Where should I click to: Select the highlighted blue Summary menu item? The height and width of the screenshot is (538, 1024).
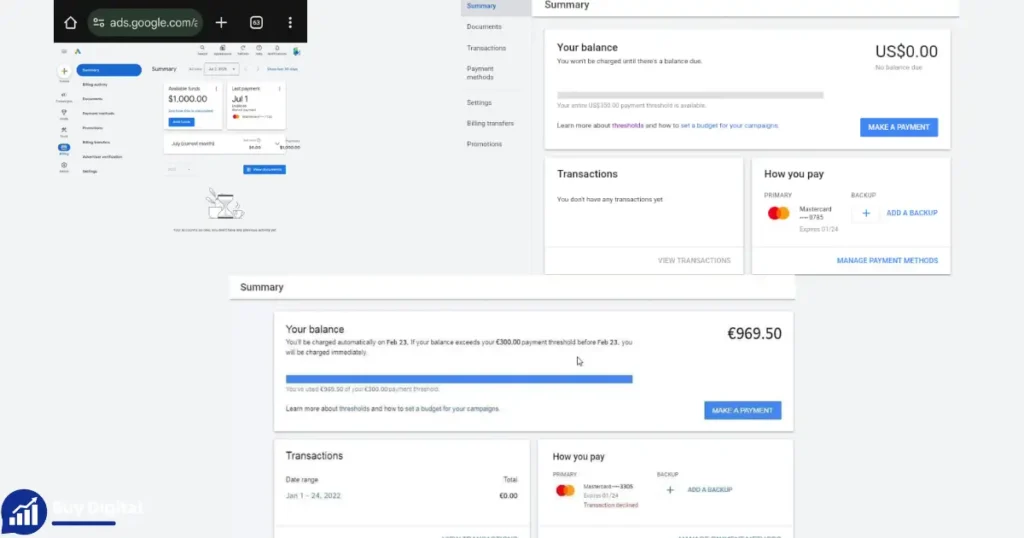(109, 70)
